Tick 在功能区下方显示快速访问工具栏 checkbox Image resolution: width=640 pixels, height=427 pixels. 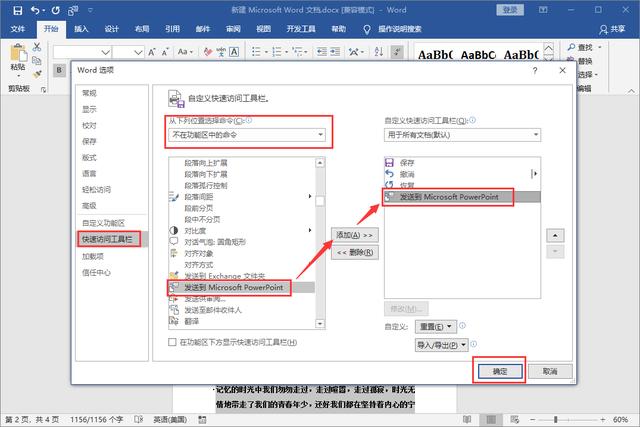(172, 342)
